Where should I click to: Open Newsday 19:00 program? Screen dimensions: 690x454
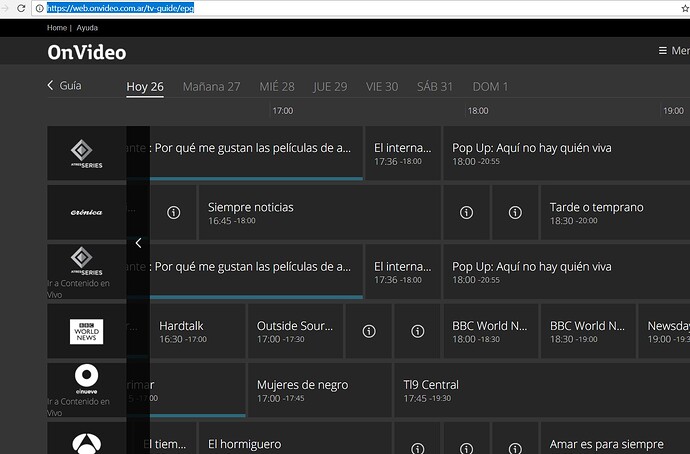click(664, 331)
